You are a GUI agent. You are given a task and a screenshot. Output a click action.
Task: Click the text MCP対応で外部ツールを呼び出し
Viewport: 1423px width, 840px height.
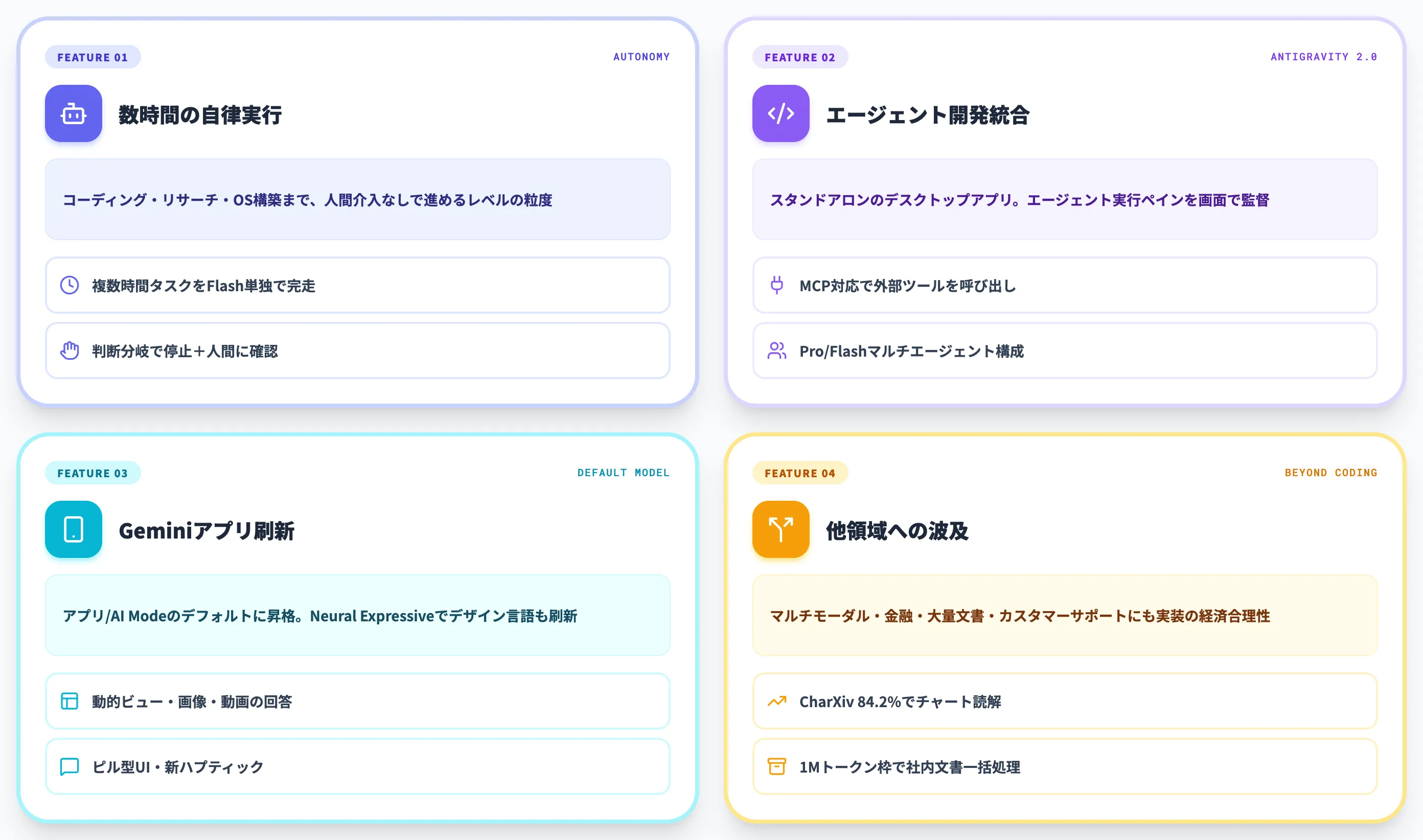908,286
